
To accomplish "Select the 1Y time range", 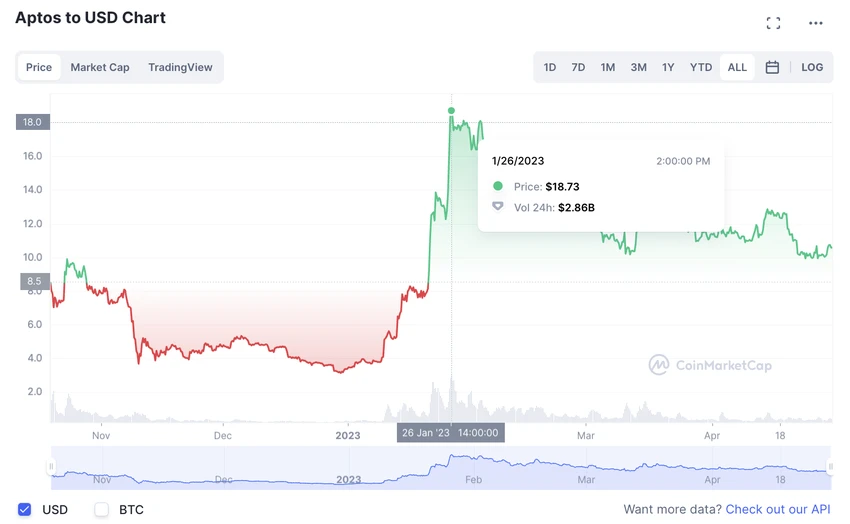I will tap(668, 67).
